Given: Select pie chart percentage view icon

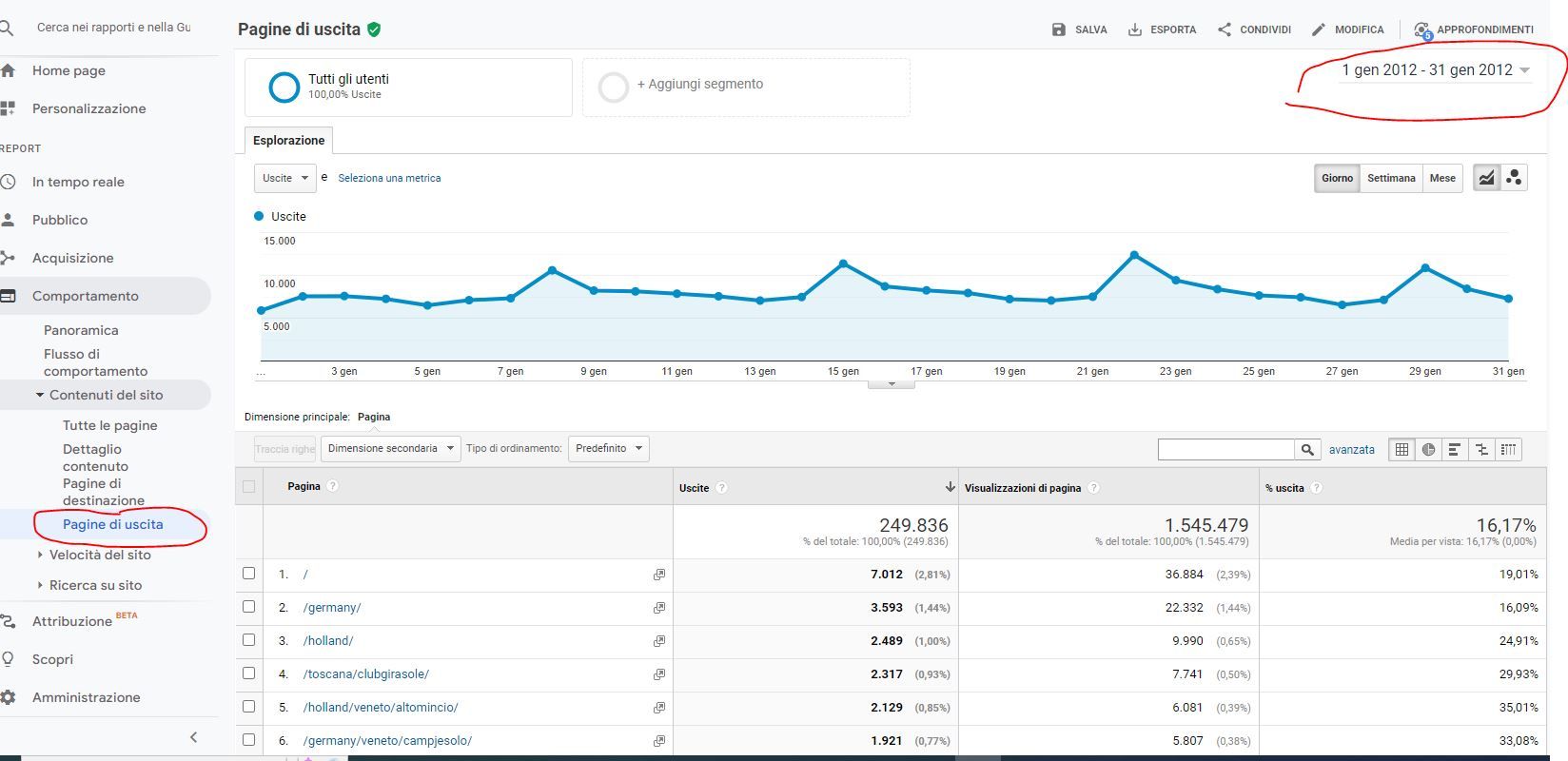Looking at the screenshot, I should tap(1428, 450).
